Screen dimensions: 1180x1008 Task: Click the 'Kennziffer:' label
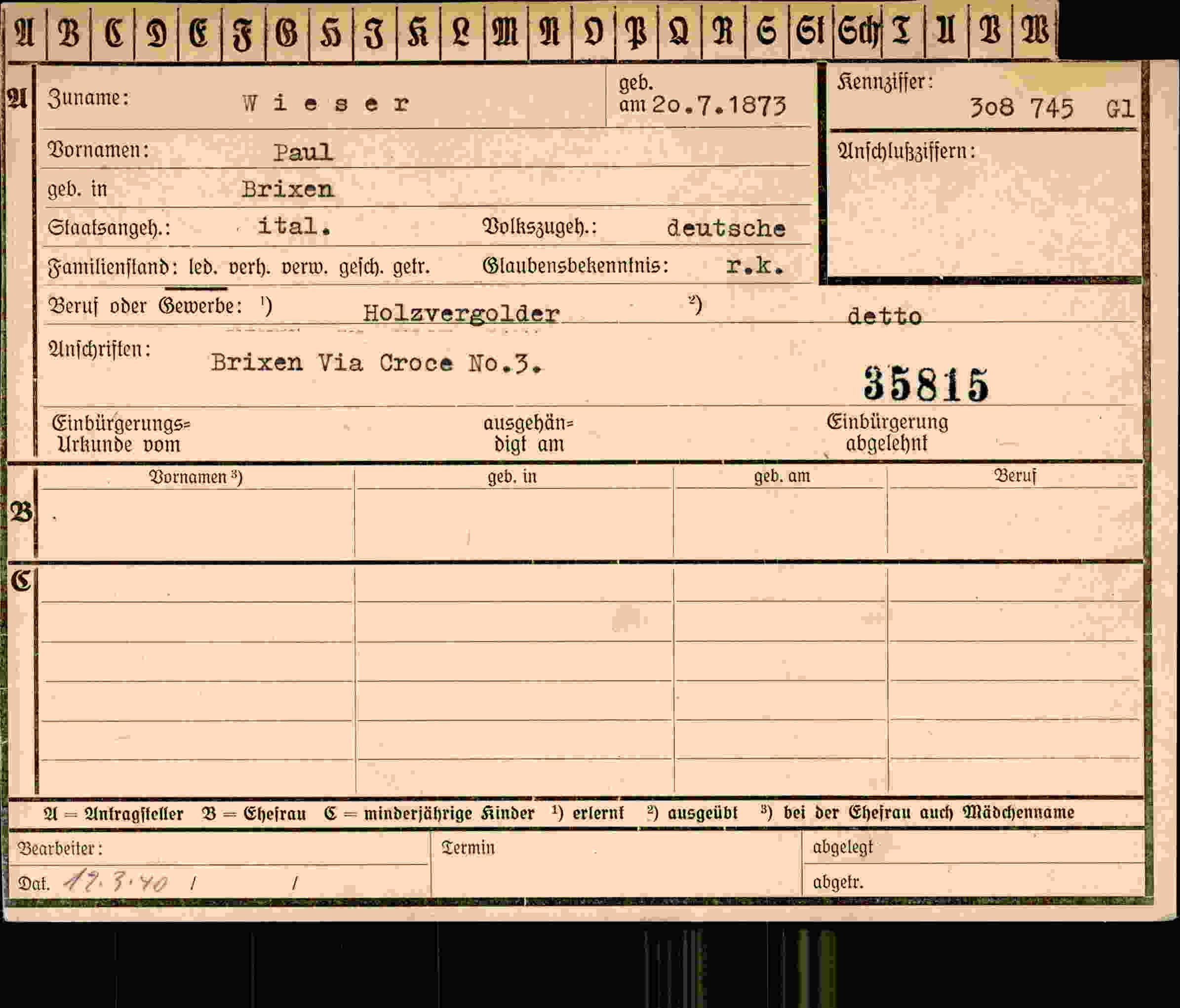coord(885,82)
